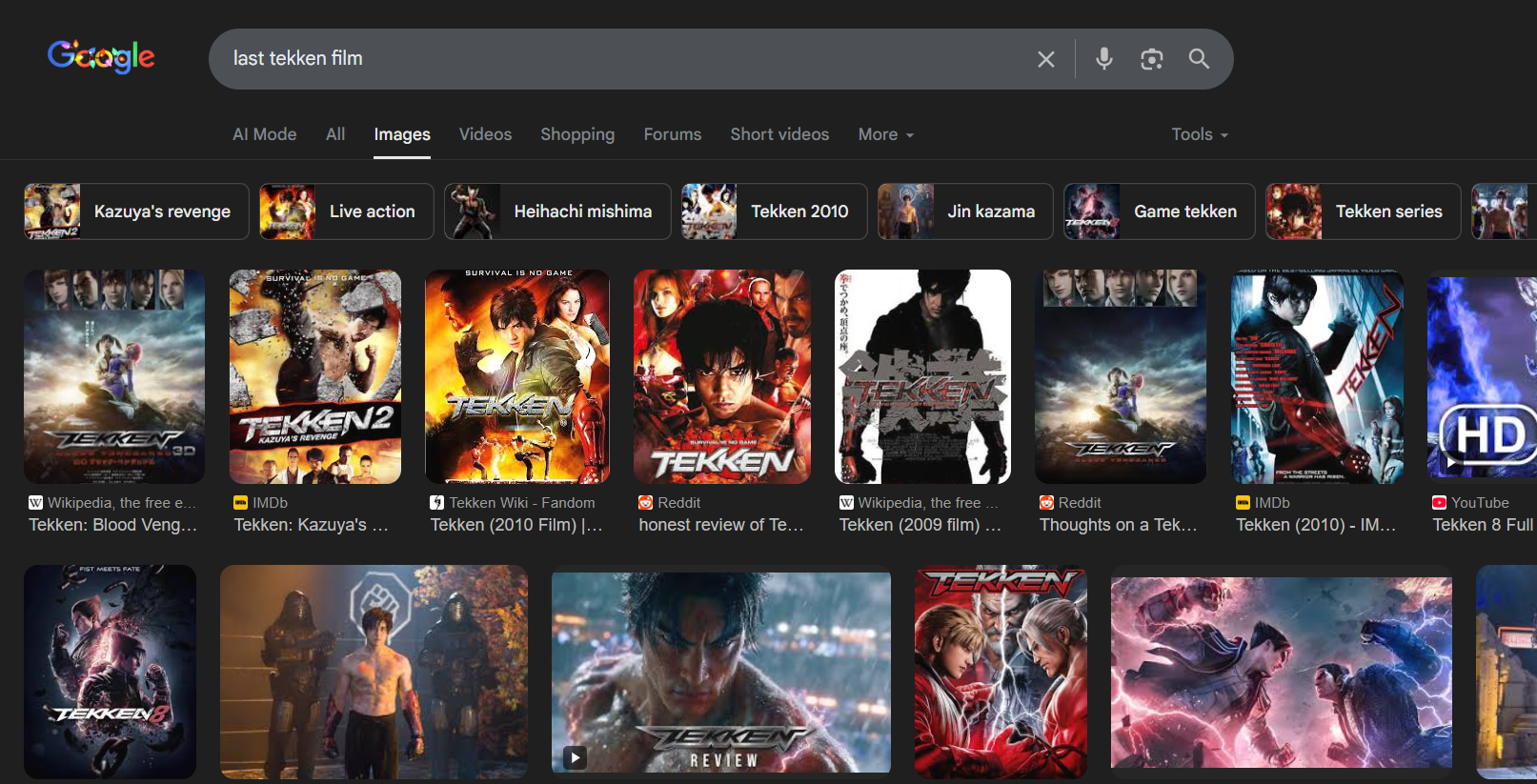Filter by the Live action chip

coord(346,211)
